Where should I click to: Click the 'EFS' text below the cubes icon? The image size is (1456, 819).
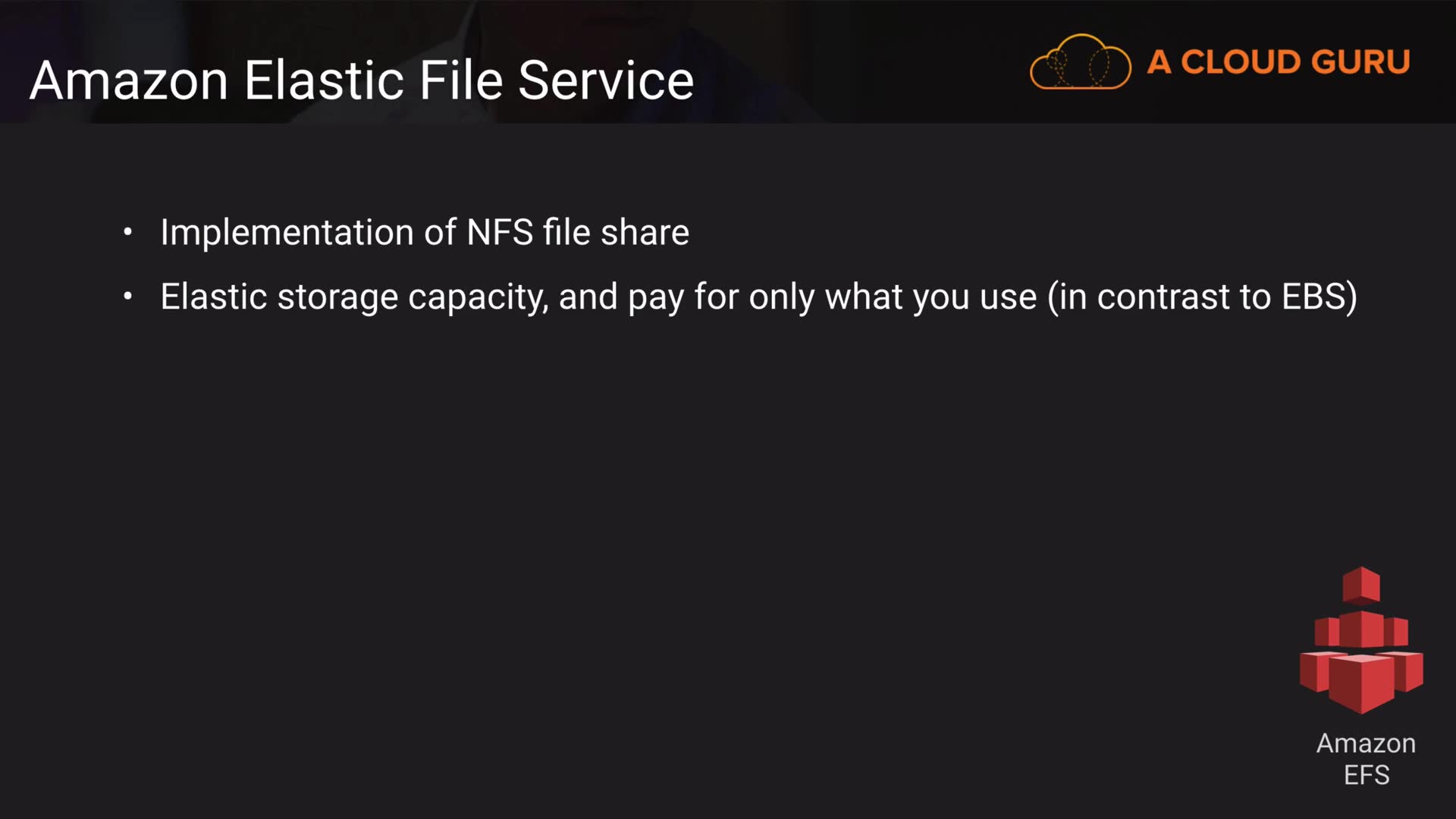tap(1367, 775)
